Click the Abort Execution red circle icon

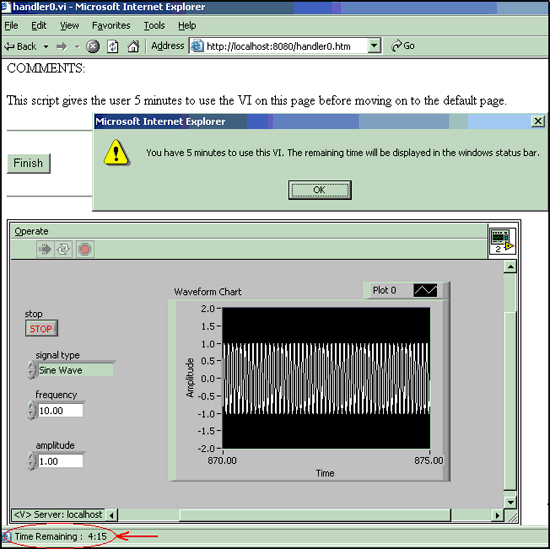pos(85,249)
